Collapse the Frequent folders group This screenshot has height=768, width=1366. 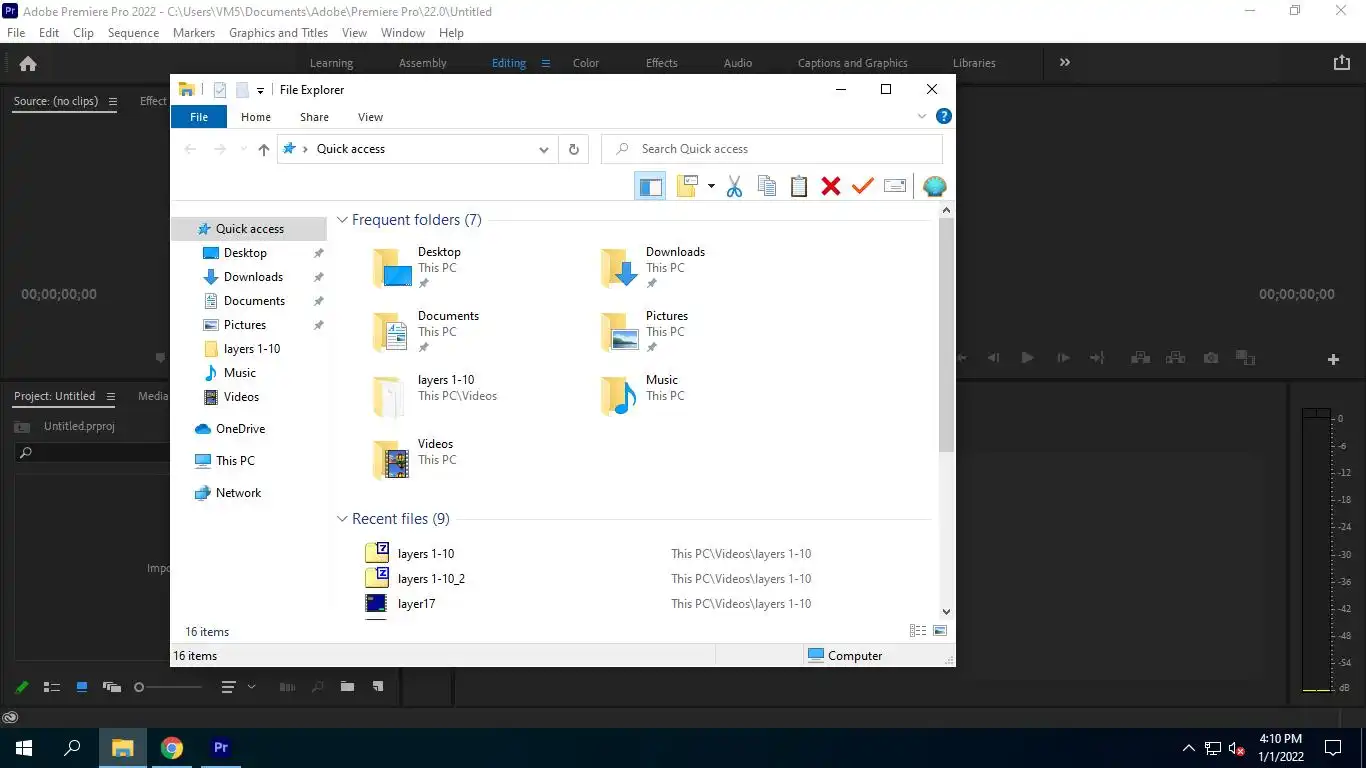342,220
